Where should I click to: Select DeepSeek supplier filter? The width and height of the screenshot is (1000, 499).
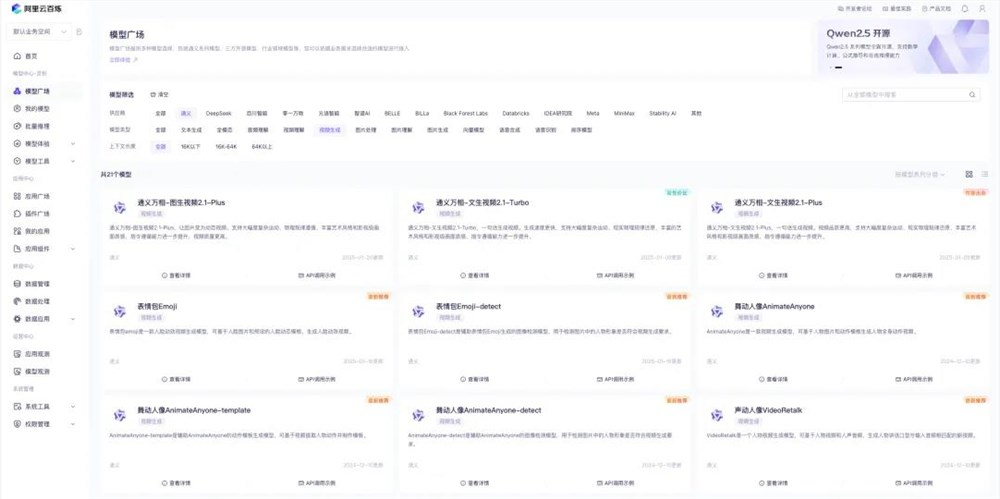[x=218, y=113]
